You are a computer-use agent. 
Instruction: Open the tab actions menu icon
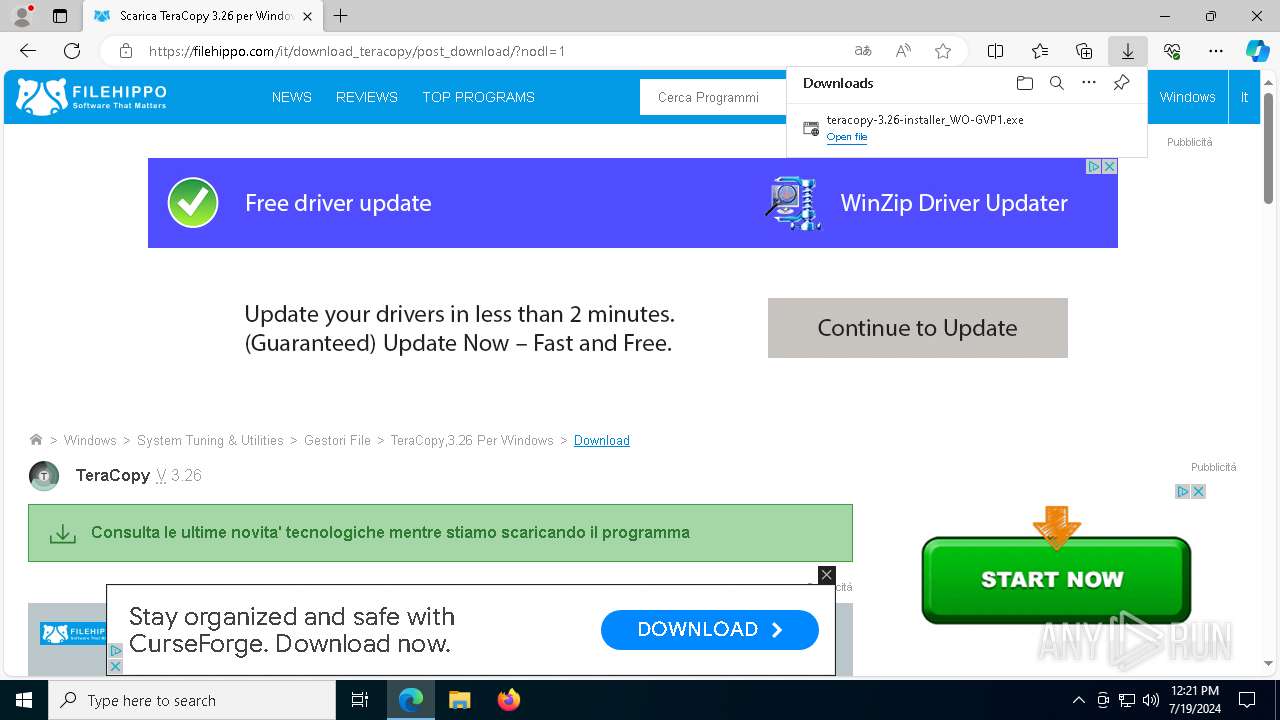(x=60, y=16)
